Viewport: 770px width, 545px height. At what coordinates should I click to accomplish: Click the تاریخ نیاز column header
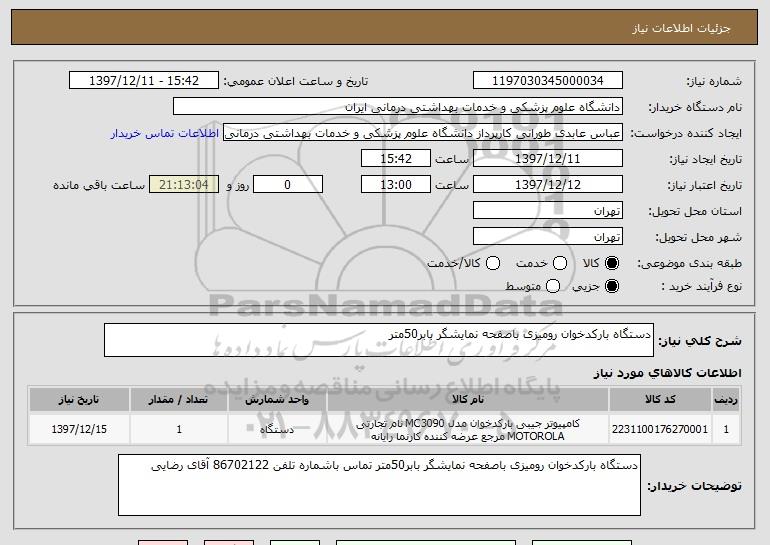tap(79, 400)
